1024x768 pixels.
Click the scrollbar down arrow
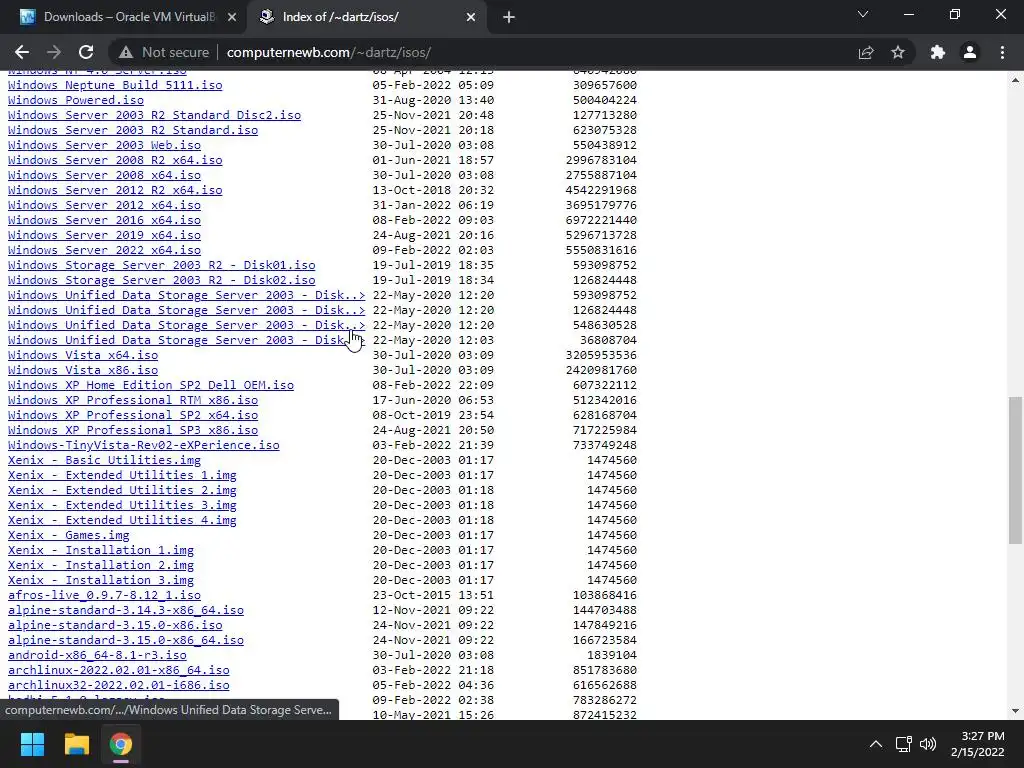(1015, 711)
